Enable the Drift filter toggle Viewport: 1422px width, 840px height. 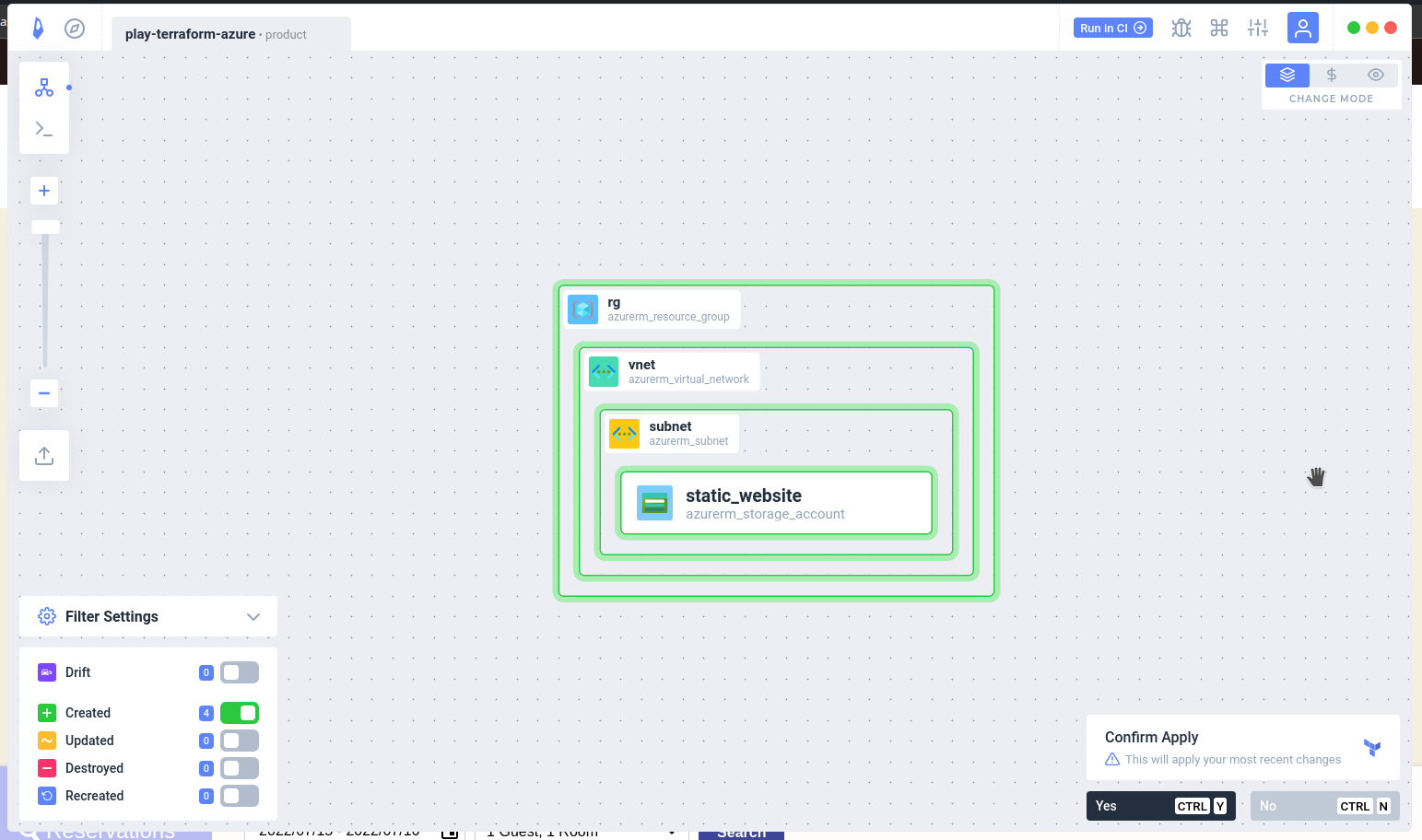239,672
